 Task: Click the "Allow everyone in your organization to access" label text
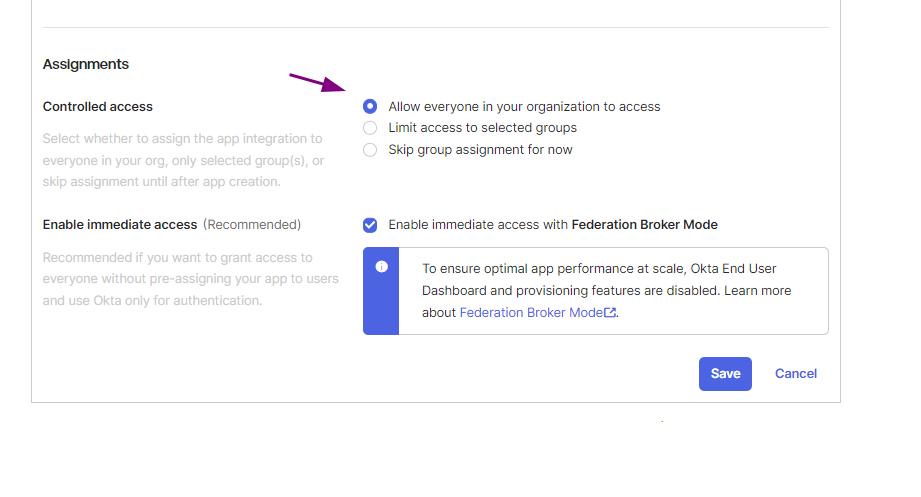click(x=524, y=106)
